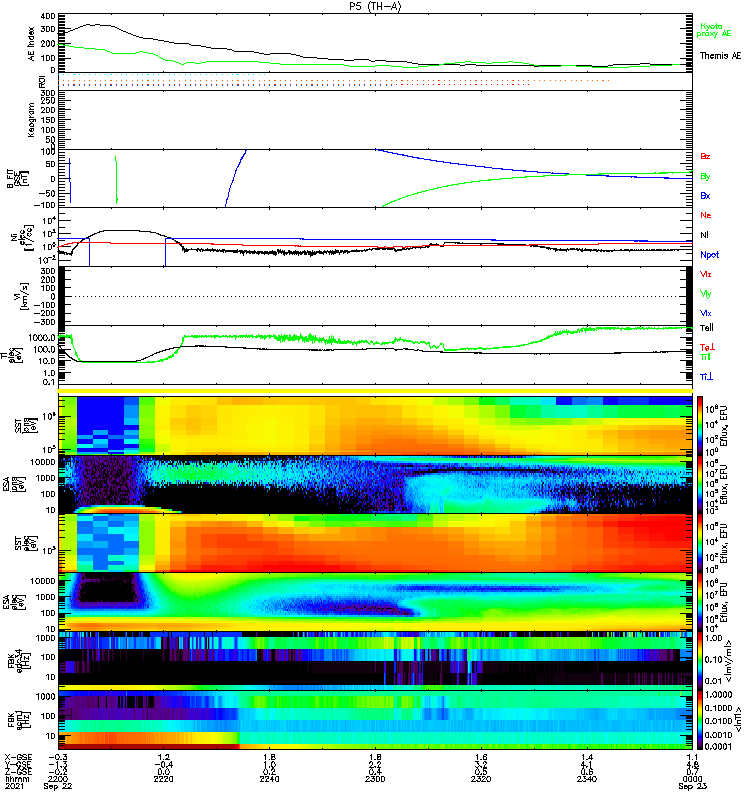
Task: Click the 0.0001 color bar tick value
Action: click(718, 746)
